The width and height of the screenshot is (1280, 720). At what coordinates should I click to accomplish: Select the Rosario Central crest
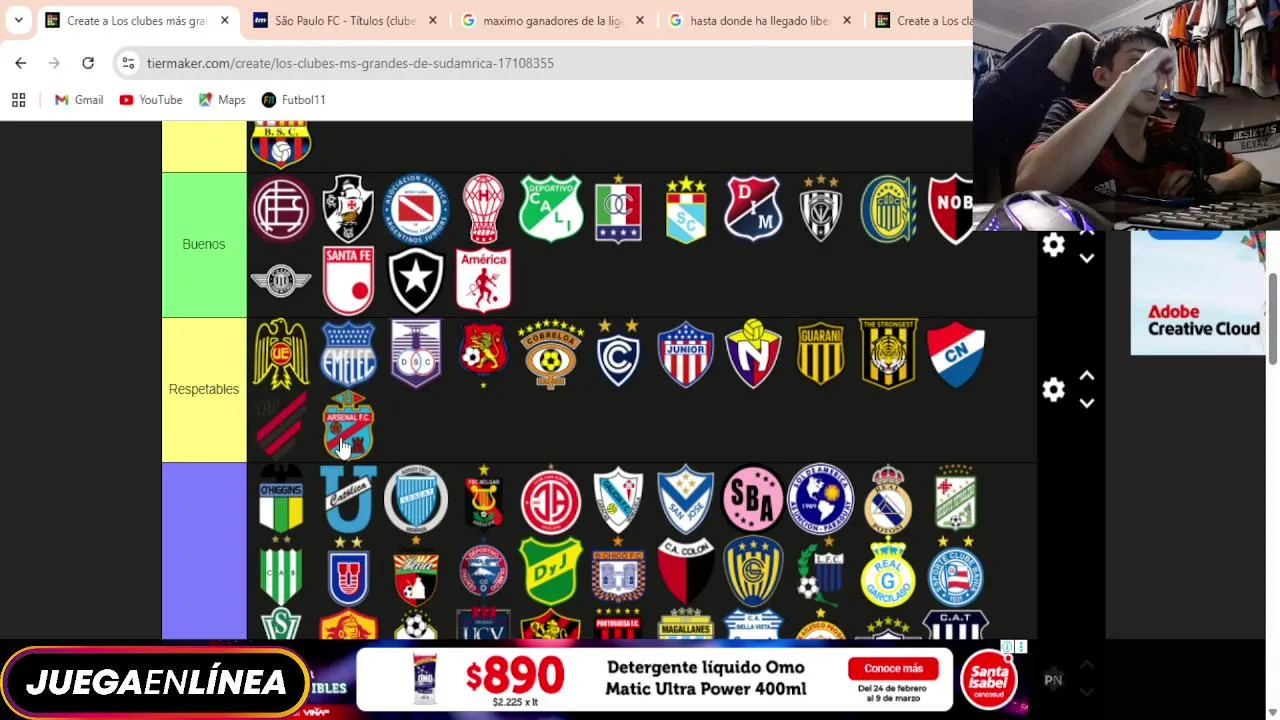(888, 209)
